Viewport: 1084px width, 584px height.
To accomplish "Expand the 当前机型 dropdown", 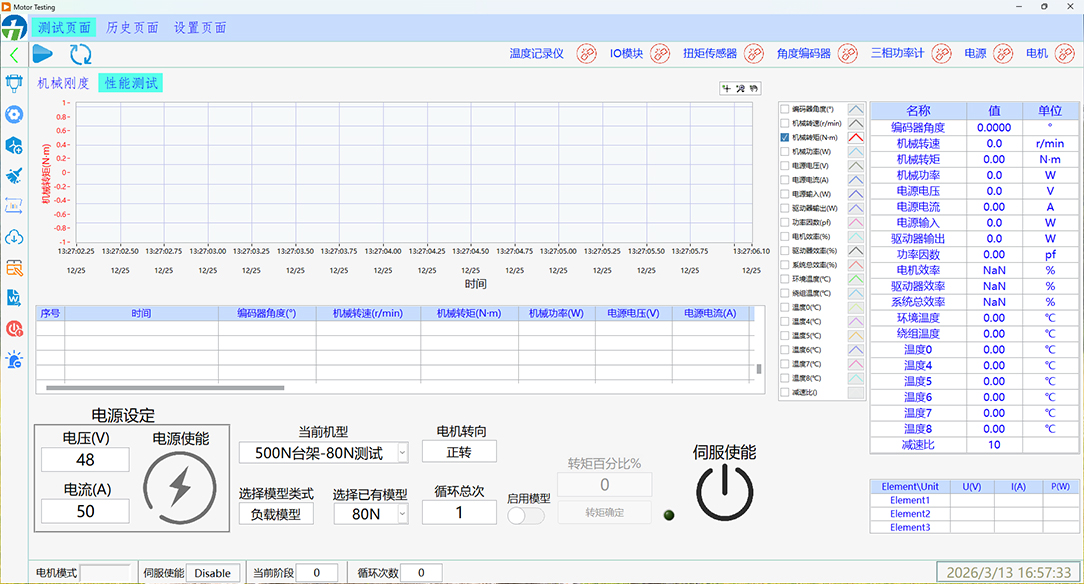I will (x=402, y=453).
